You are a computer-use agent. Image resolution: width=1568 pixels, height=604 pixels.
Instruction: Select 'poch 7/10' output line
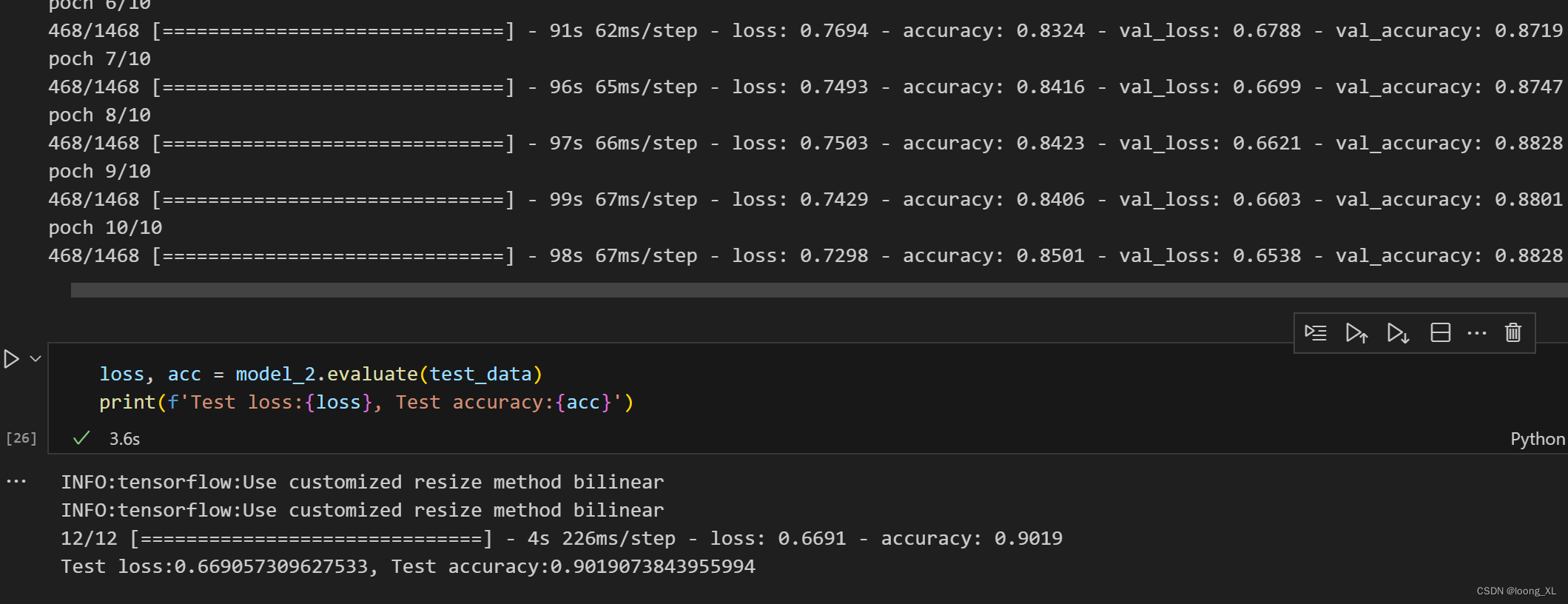[99, 58]
